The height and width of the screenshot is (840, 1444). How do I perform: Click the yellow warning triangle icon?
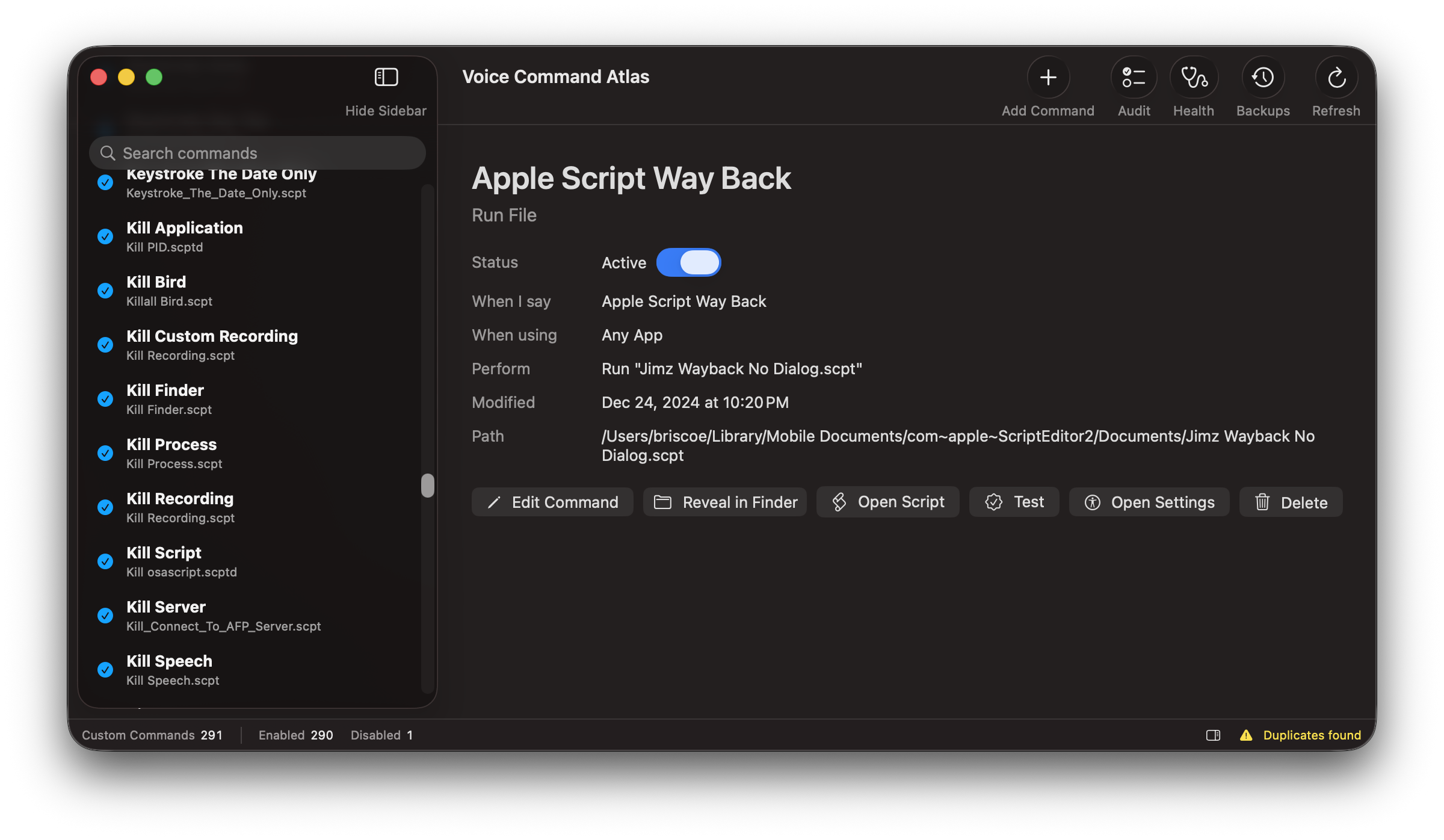click(x=1246, y=735)
